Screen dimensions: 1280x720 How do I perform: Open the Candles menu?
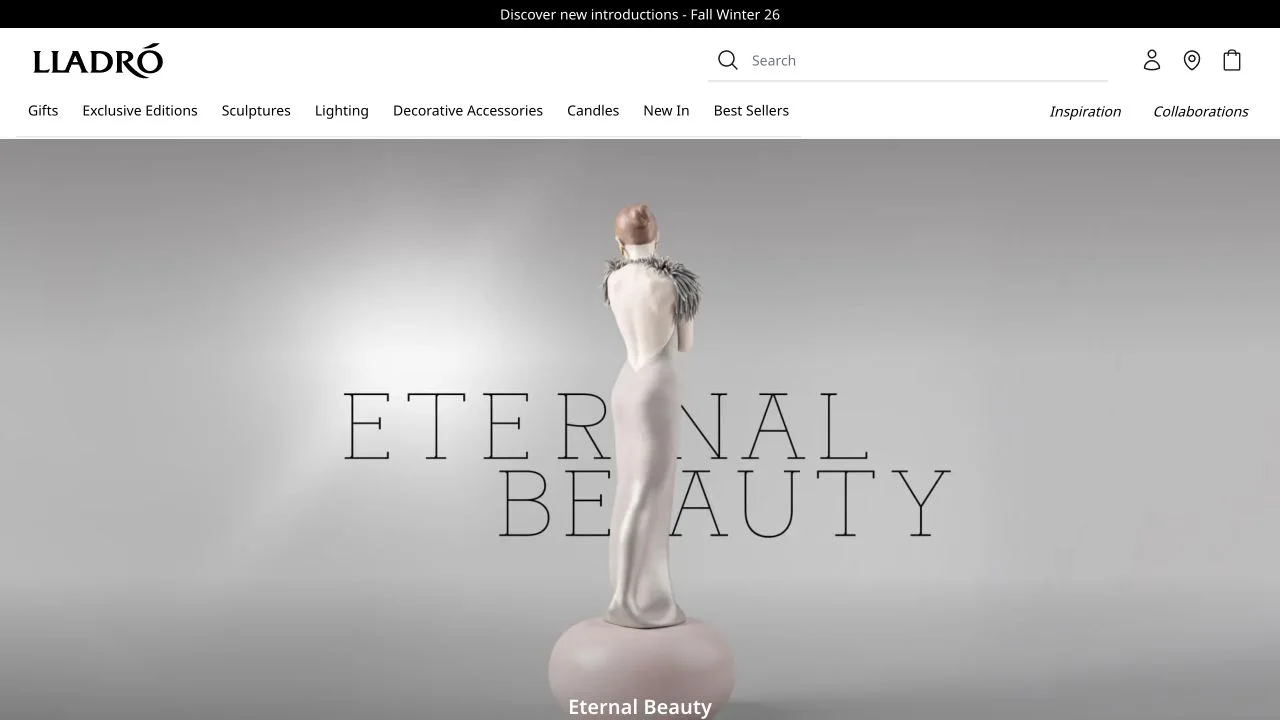point(593,111)
